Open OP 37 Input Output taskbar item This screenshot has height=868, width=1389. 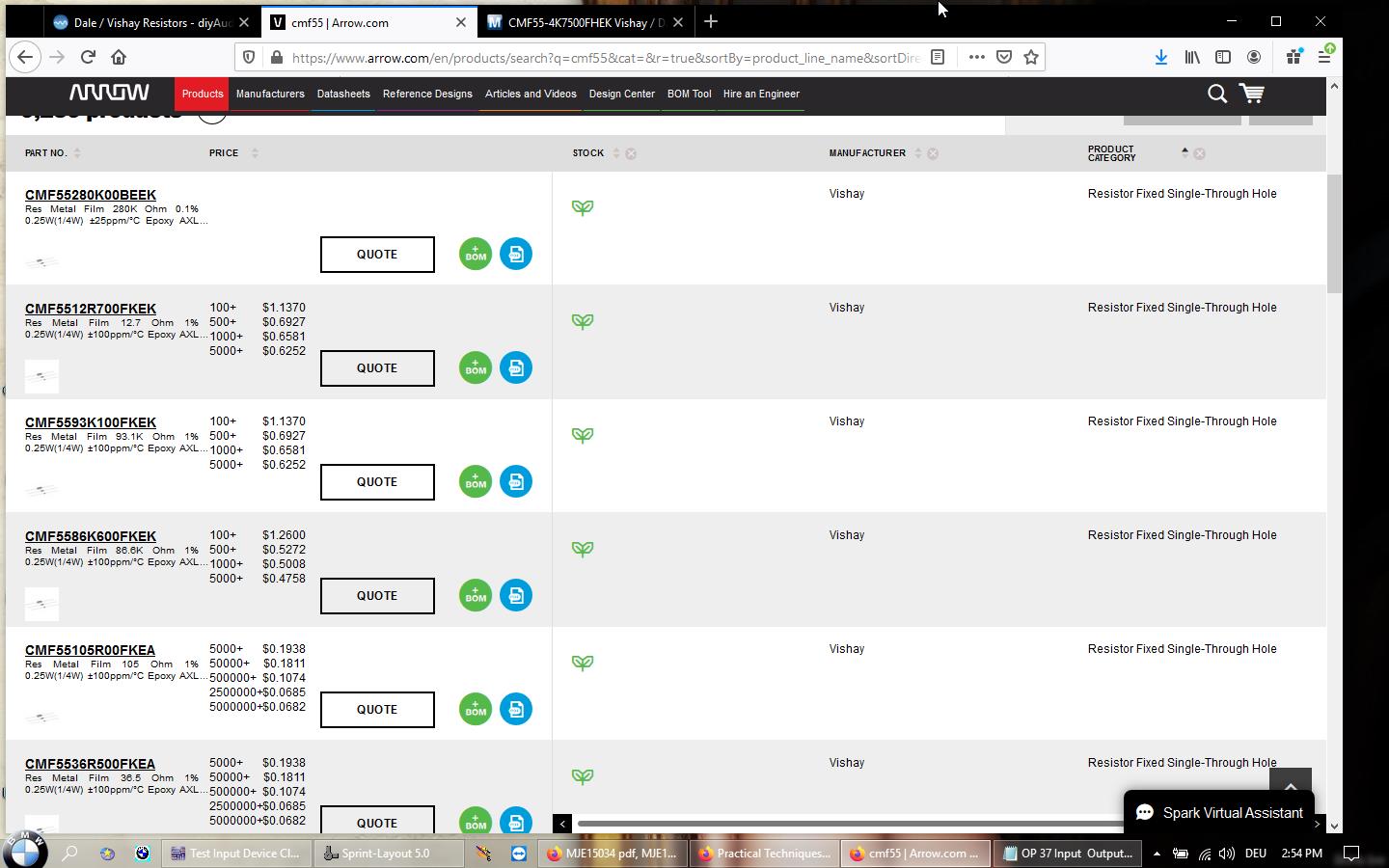(x=1068, y=854)
